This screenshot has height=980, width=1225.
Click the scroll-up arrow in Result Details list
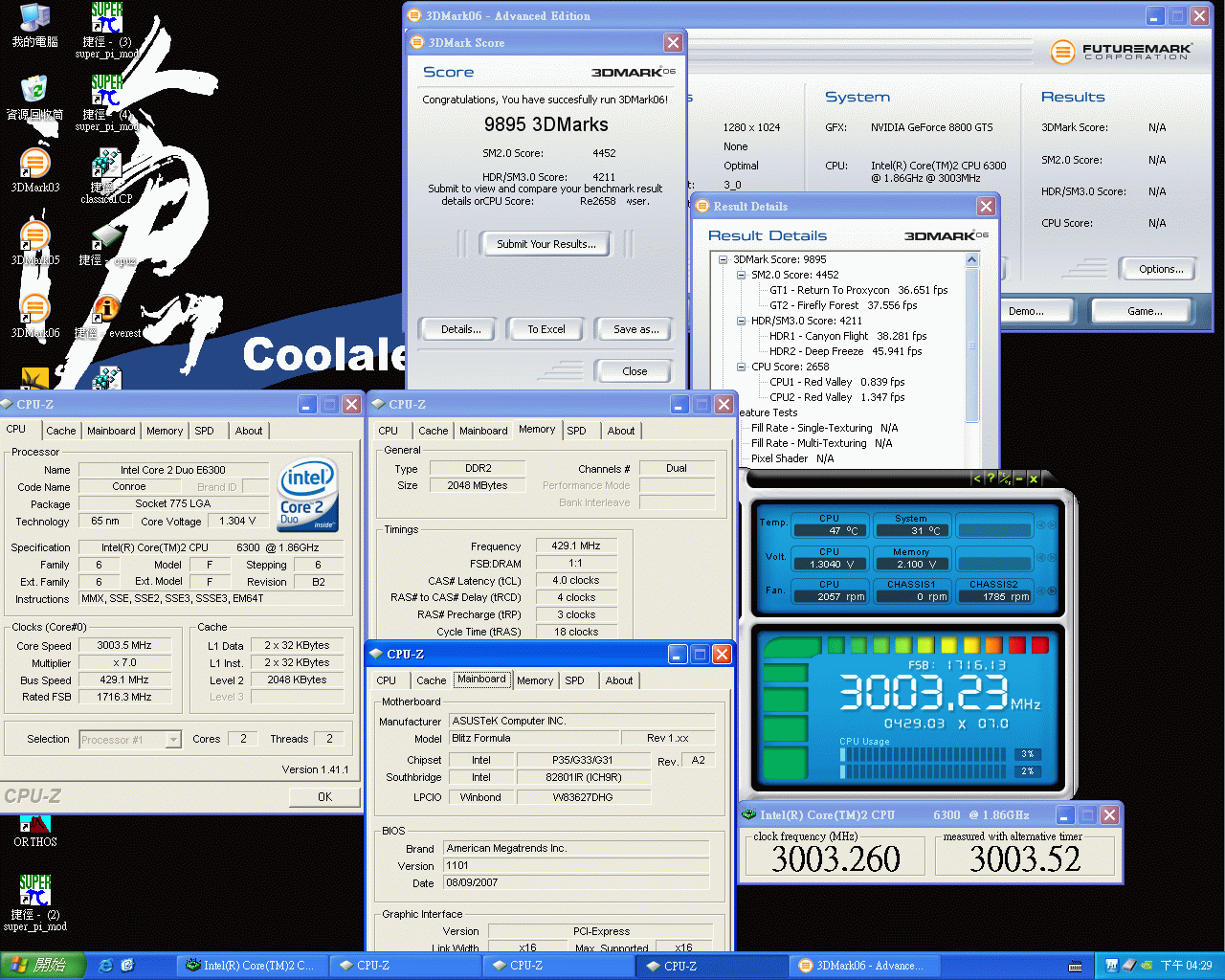(x=972, y=260)
